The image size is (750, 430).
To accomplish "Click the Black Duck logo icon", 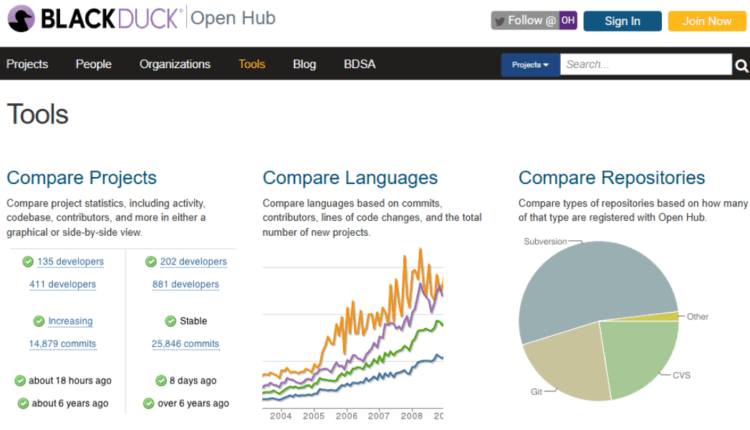I will pos(21,19).
